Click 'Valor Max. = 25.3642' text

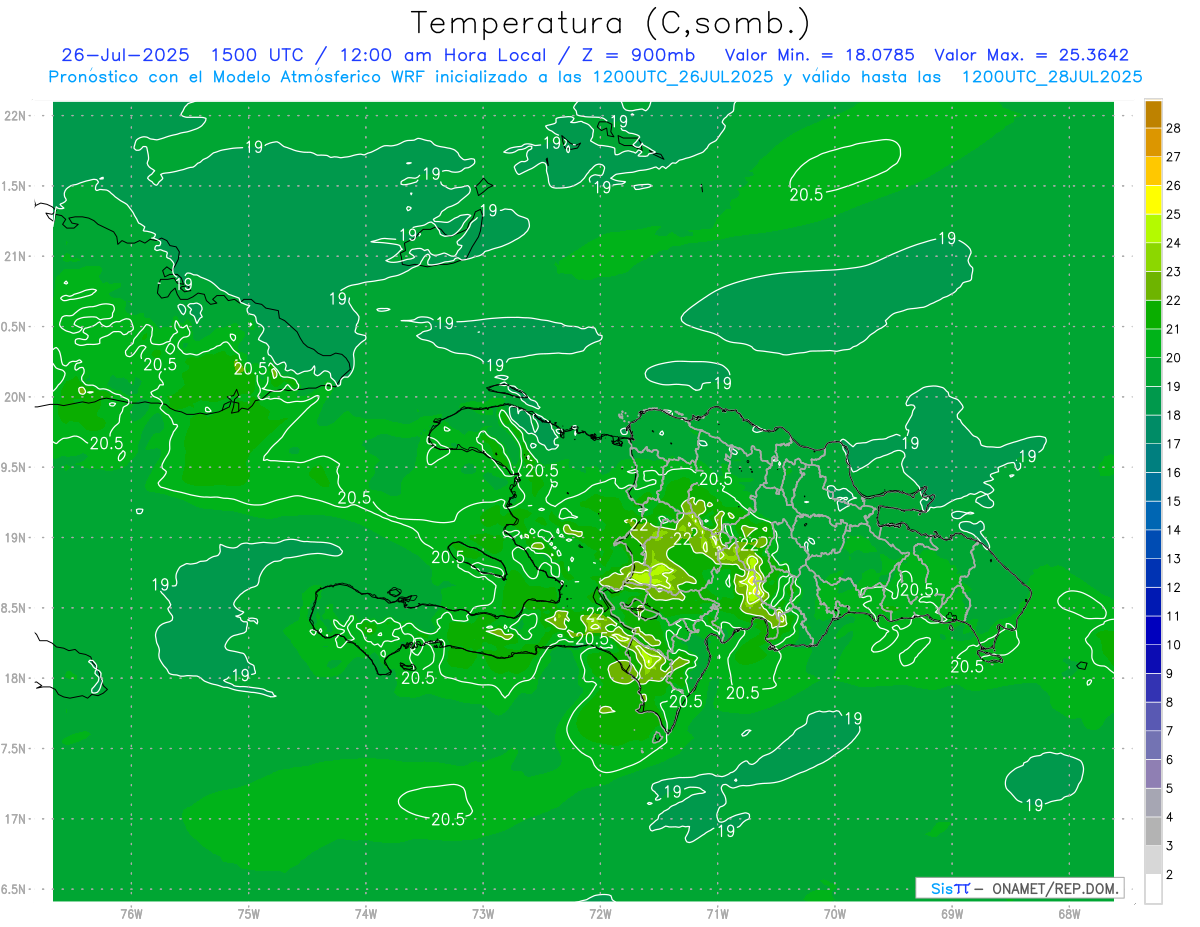point(1031,55)
